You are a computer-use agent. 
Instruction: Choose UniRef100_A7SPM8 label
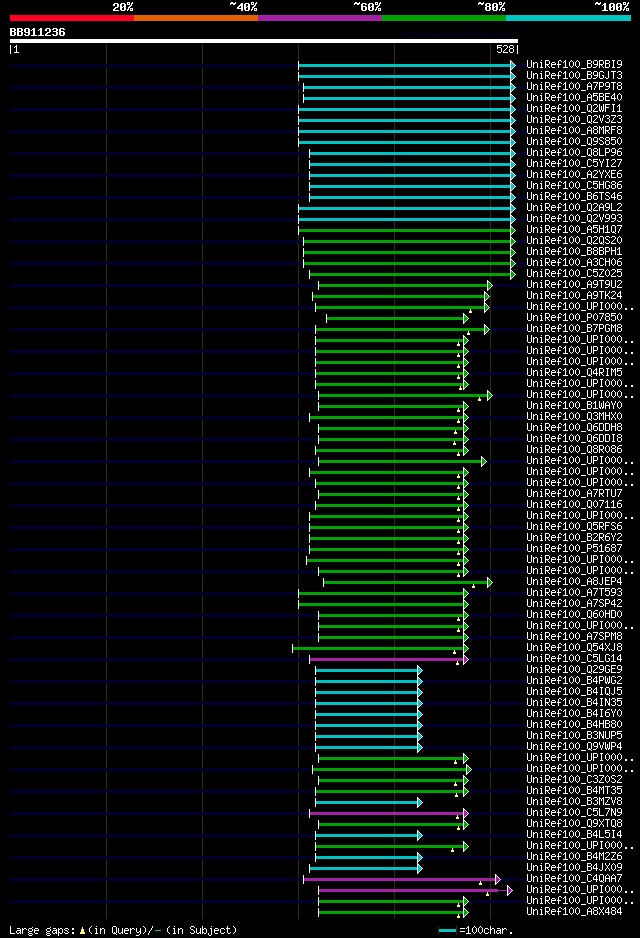pos(574,636)
